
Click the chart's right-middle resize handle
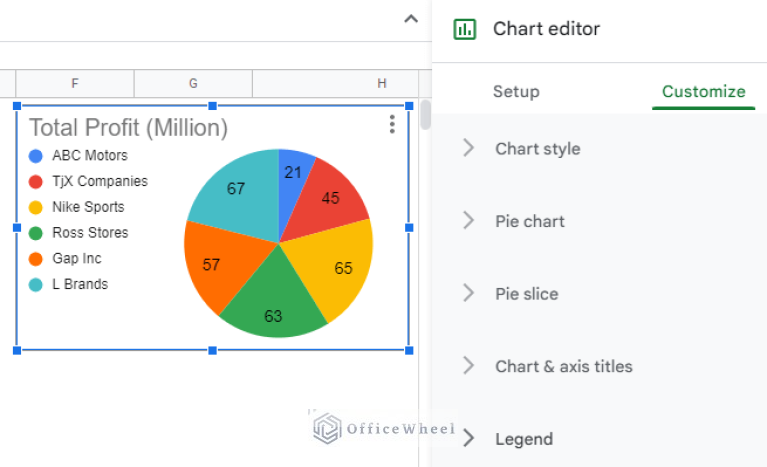(x=409, y=228)
